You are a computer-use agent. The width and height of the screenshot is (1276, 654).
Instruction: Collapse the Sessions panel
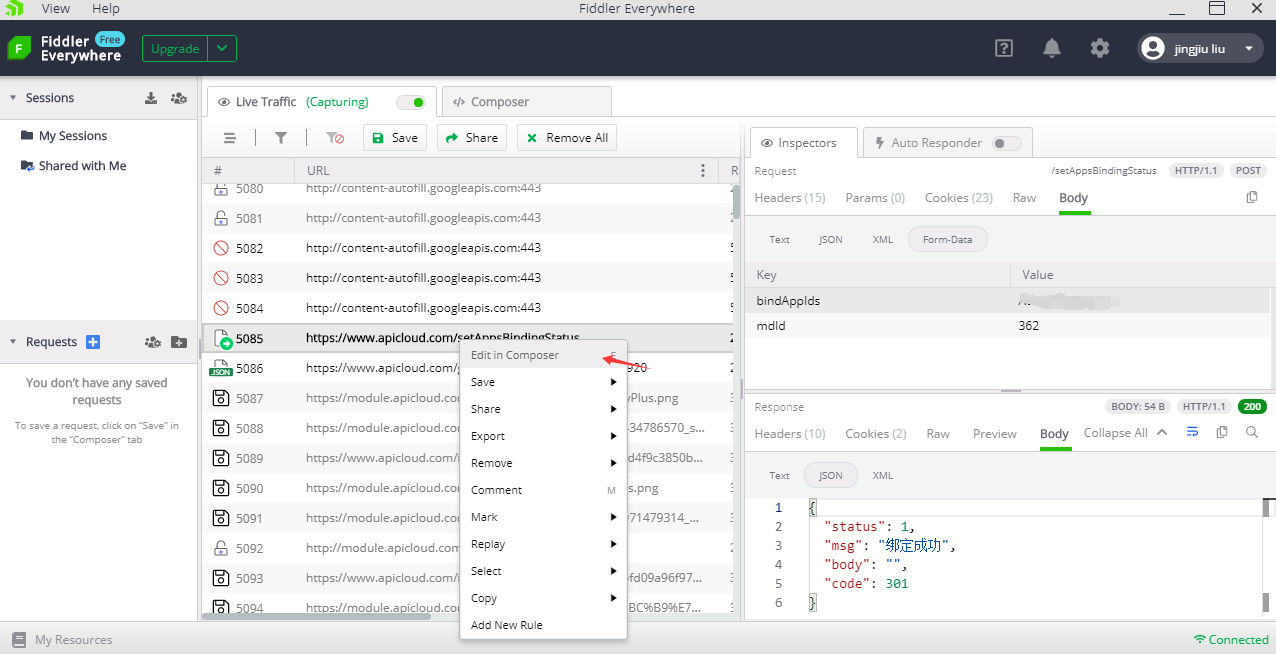click(x=13, y=98)
